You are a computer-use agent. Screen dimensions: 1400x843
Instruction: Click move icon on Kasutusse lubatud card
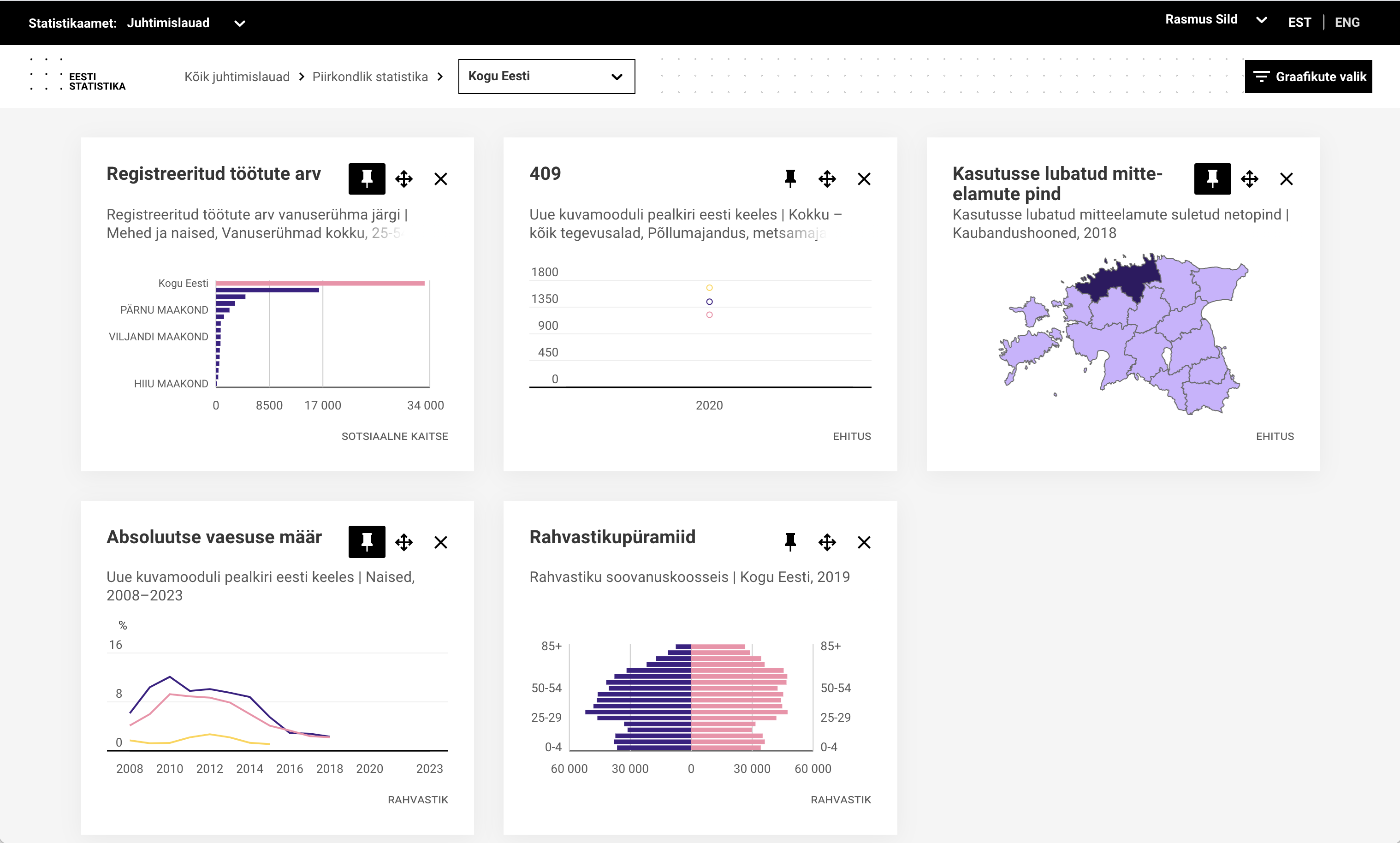tap(1250, 179)
